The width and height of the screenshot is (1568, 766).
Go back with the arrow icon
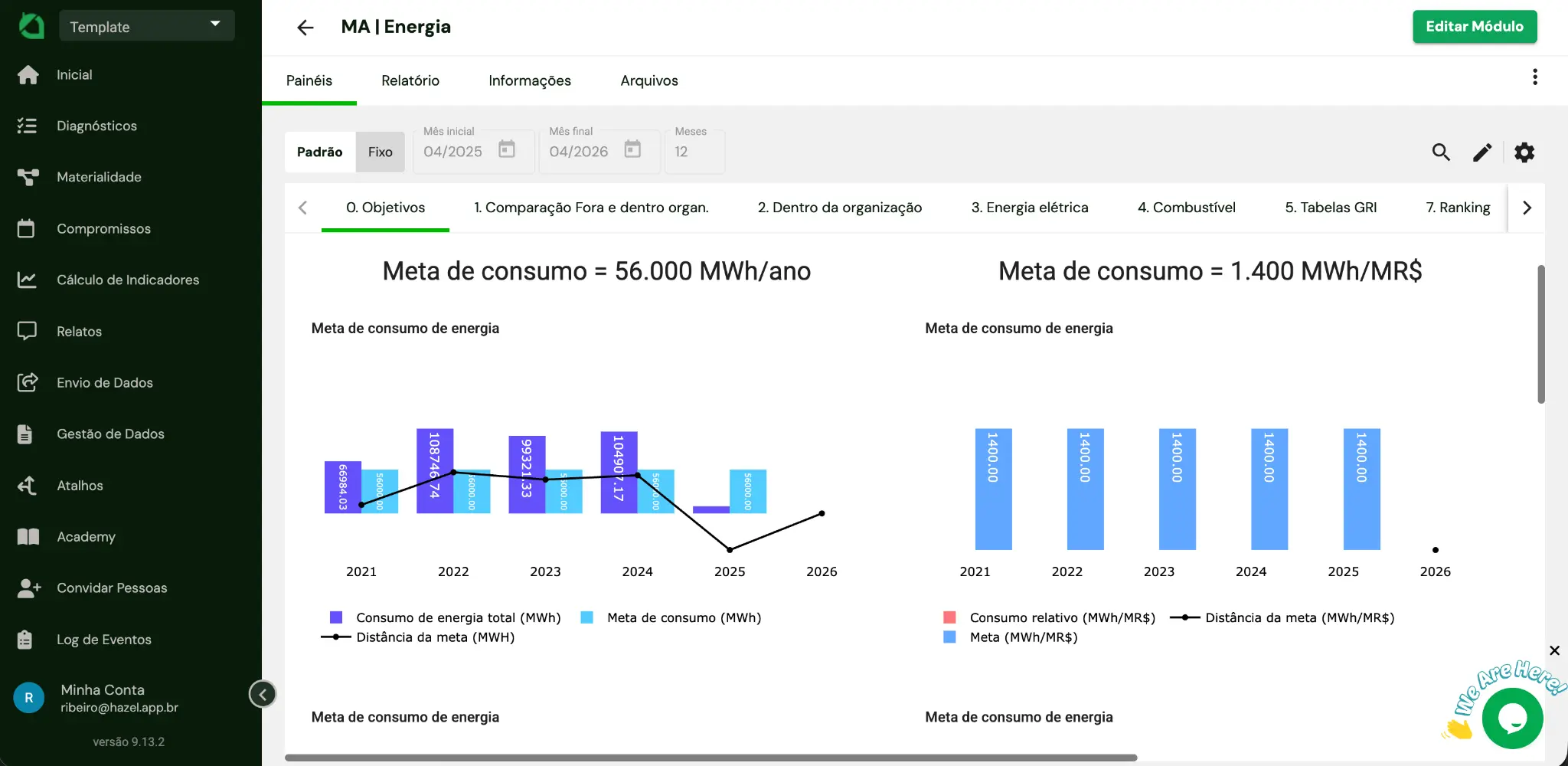click(x=305, y=28)
